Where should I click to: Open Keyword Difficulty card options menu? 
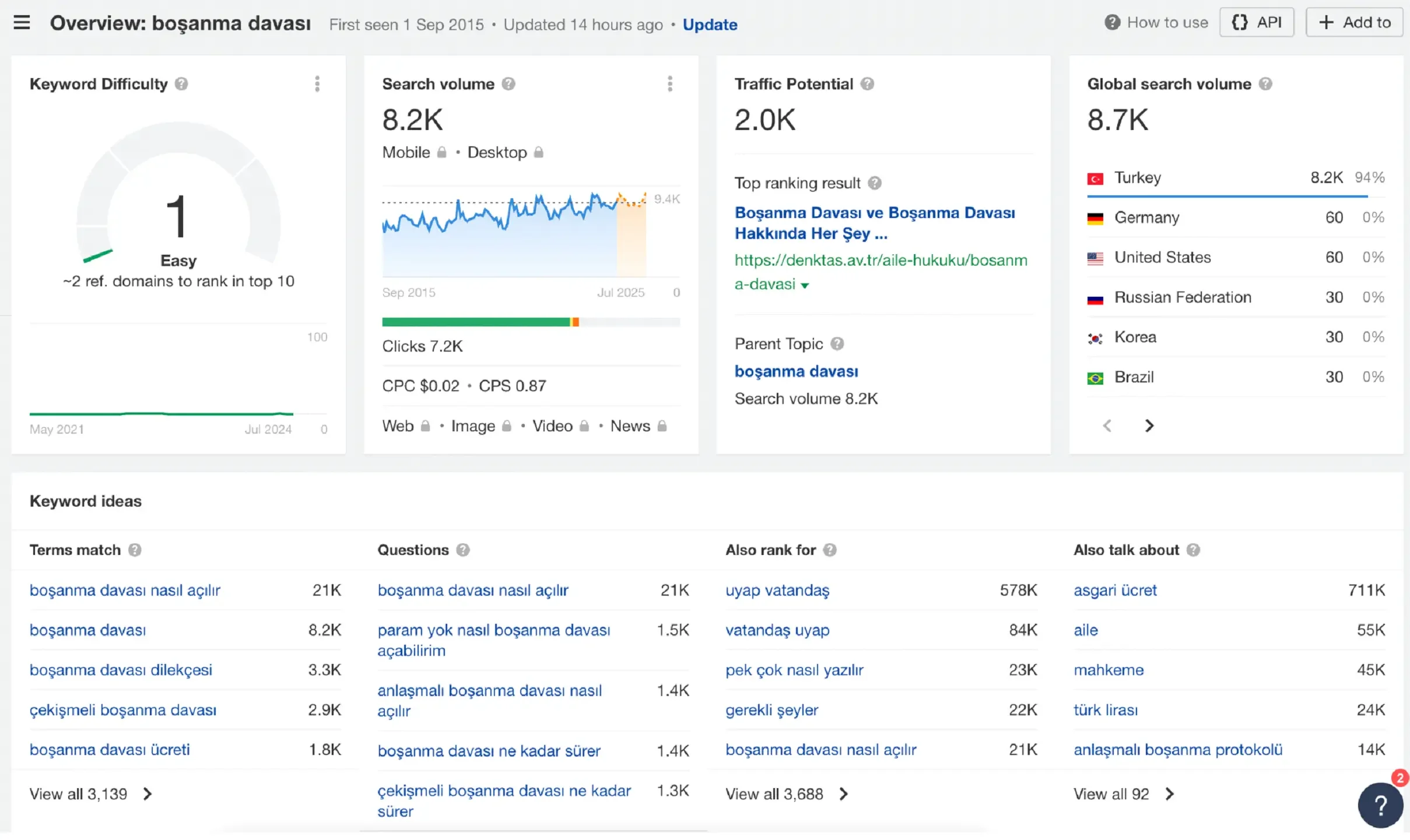click(317, 84)
